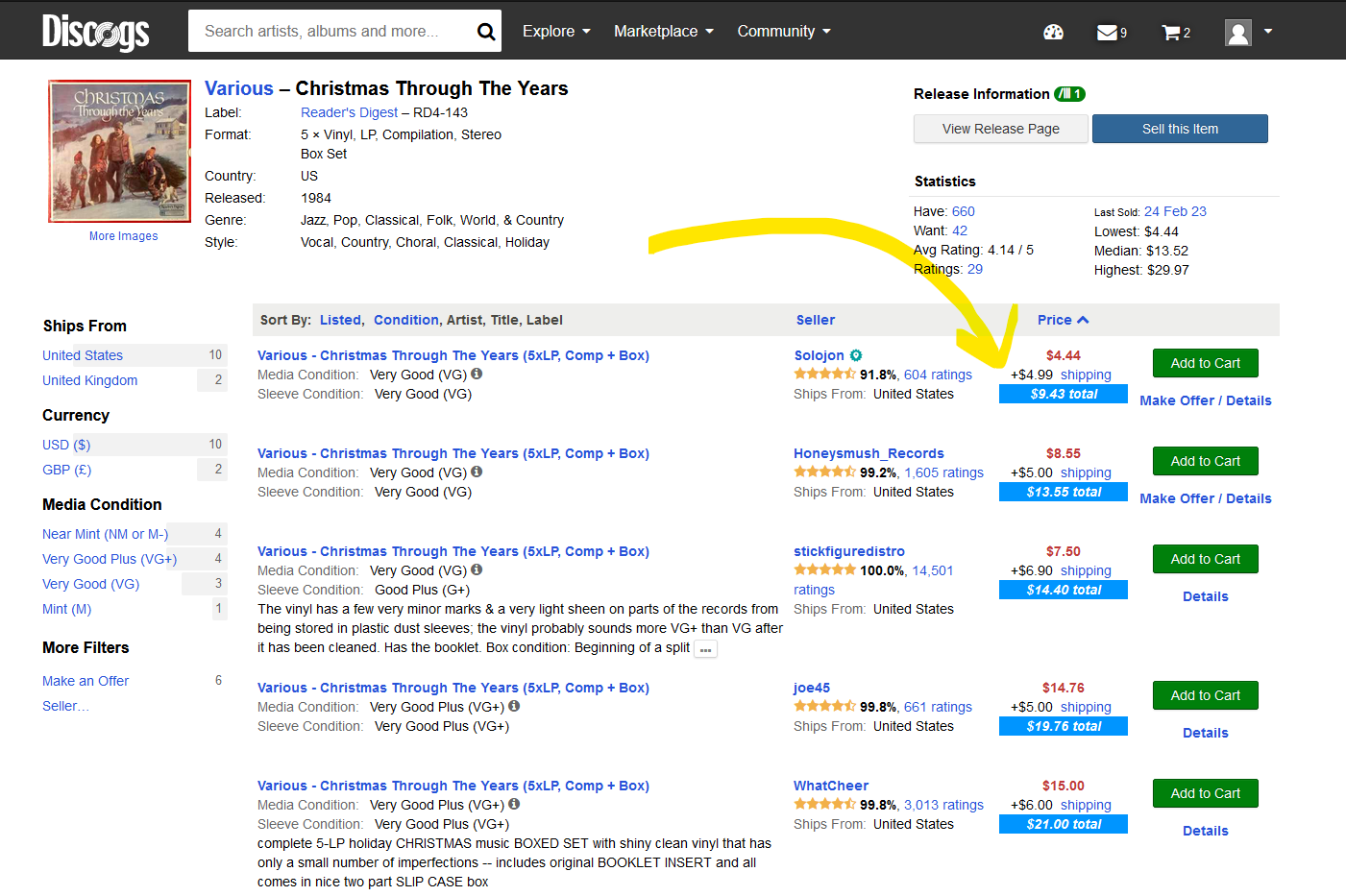Open Details for joe45 listing
The width and height of the screenshot is (1346, 896).
pos(1205,733)
